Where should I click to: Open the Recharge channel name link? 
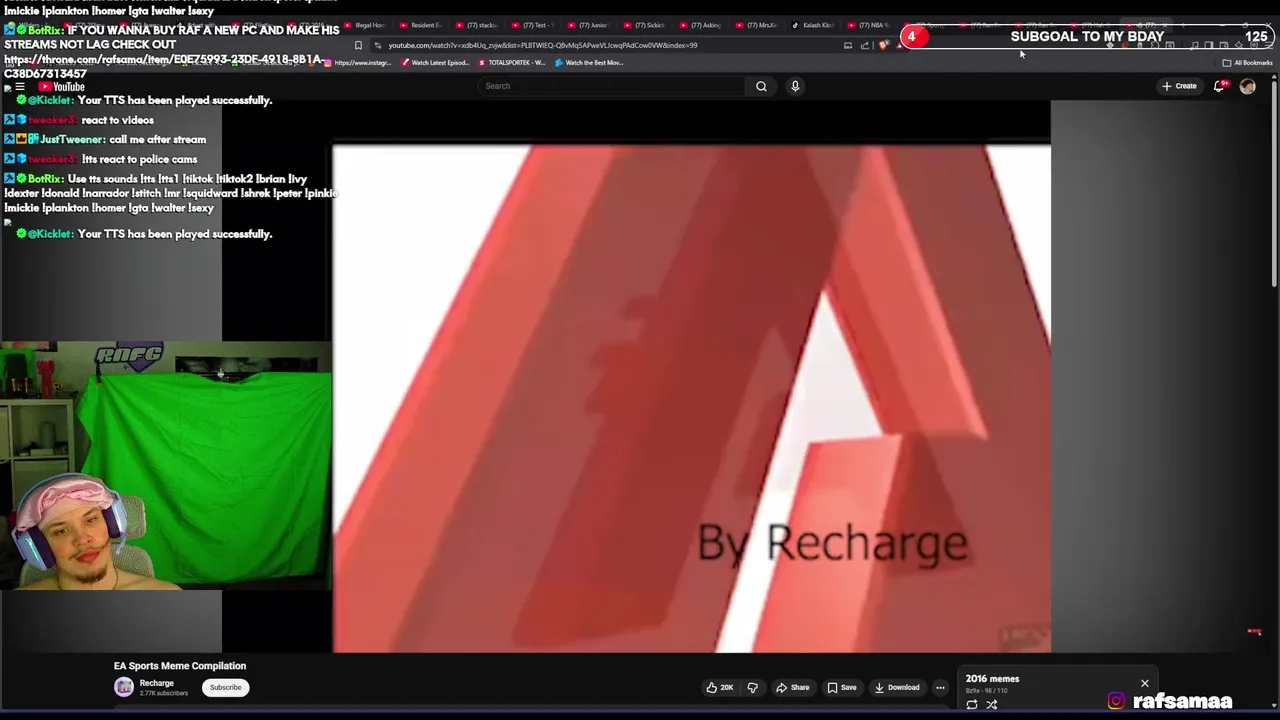[x=156, y=683]
